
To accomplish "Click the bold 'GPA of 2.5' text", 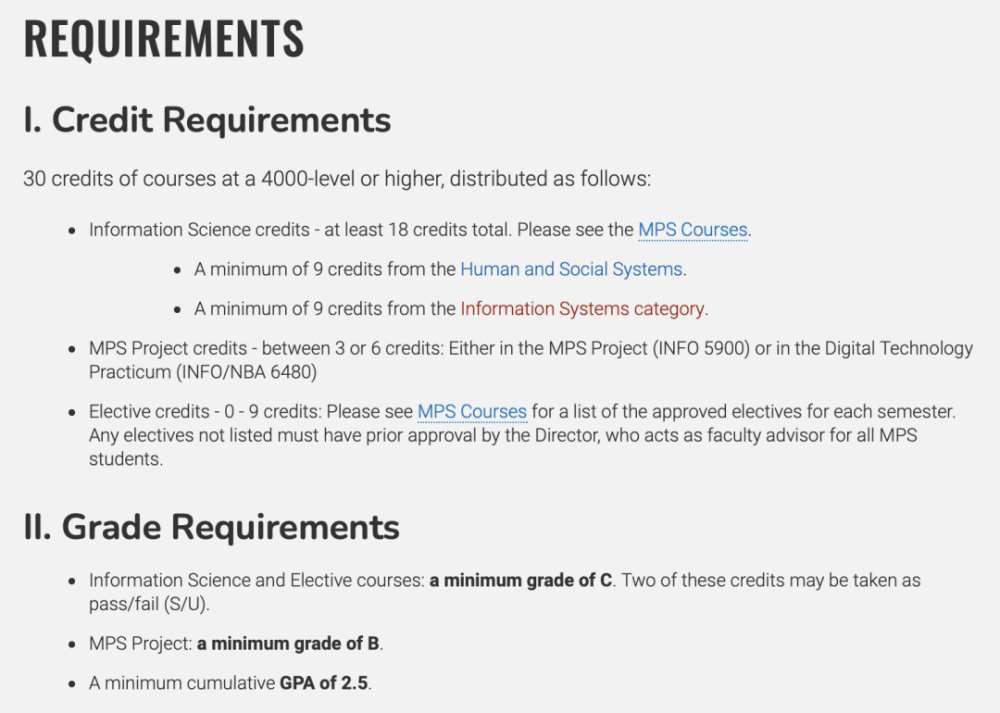I will (x=324, y=683).
